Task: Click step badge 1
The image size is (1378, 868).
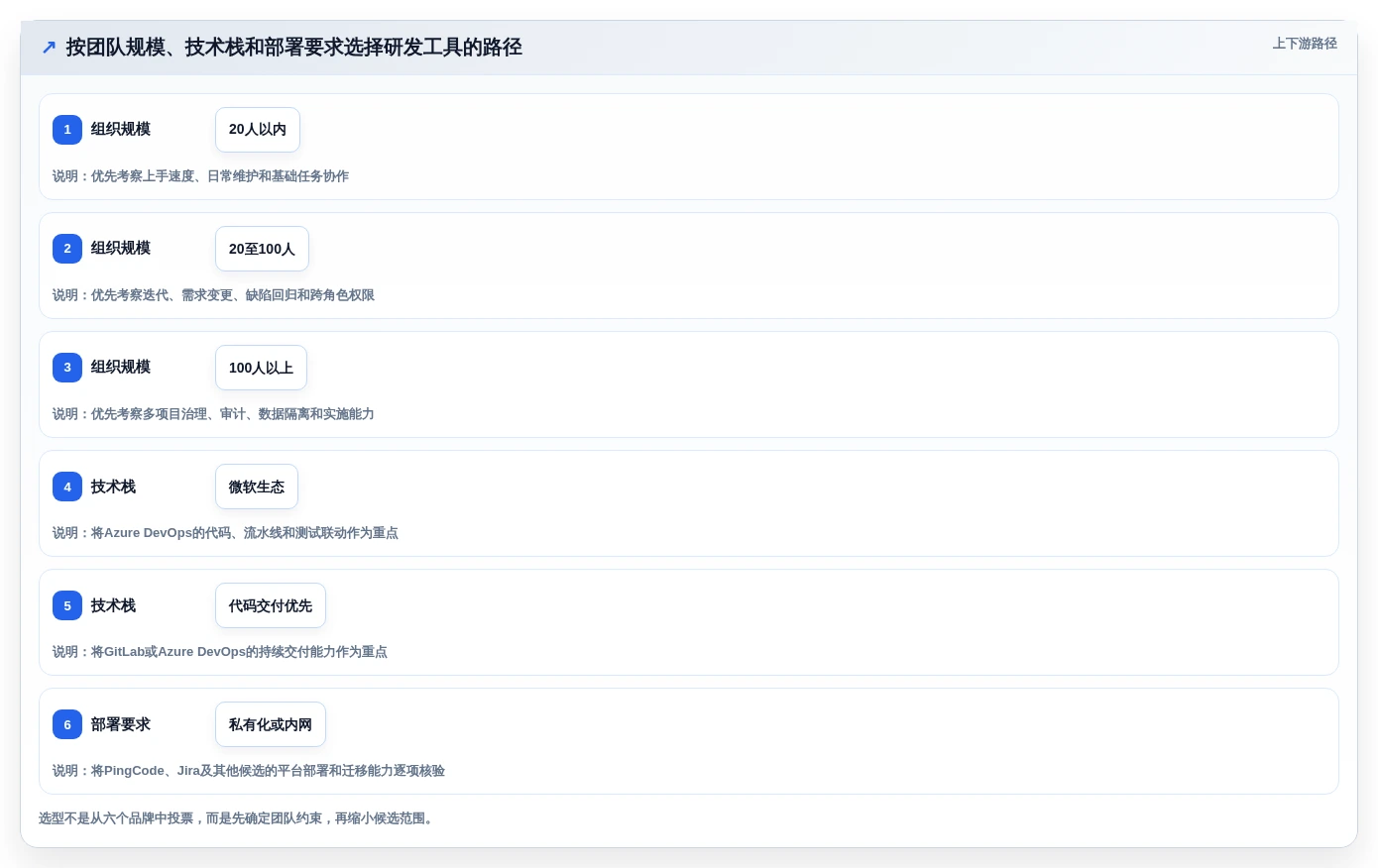Action: (x=67, y=130)
